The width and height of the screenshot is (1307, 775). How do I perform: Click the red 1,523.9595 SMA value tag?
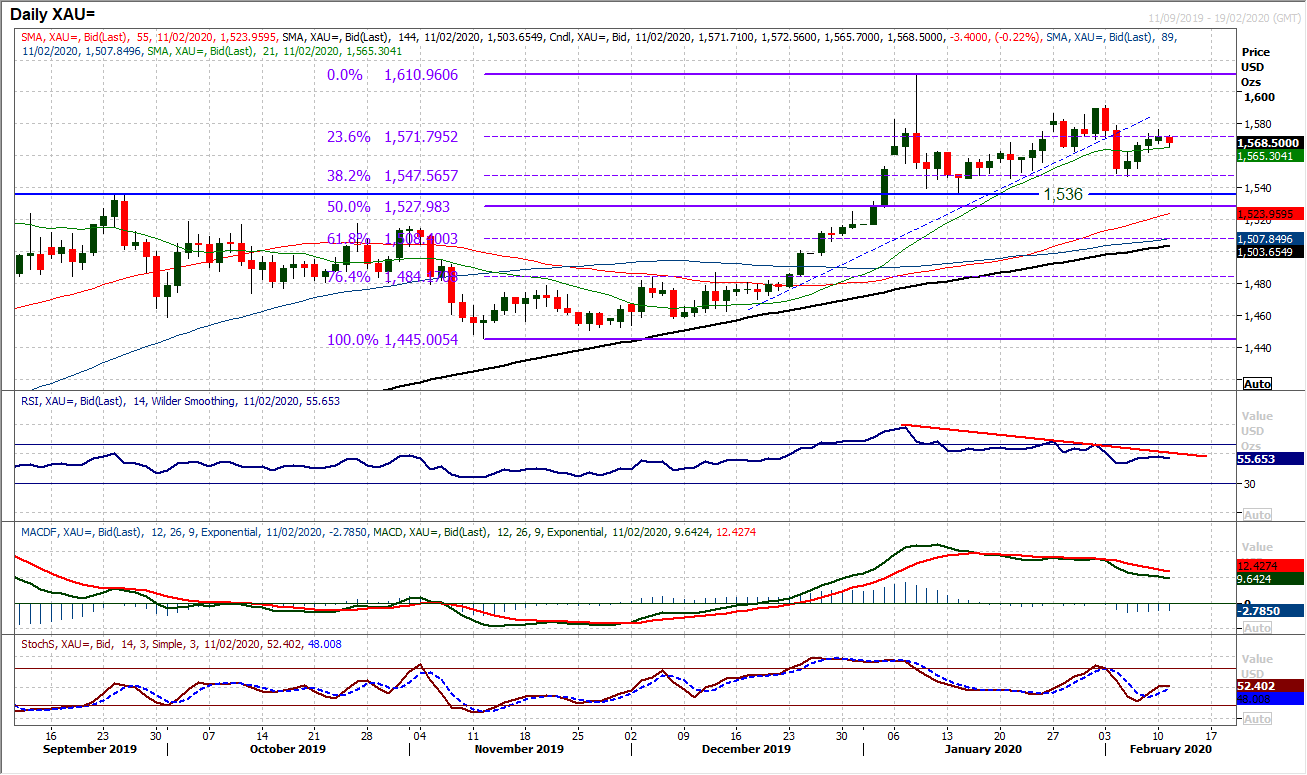1269,214
